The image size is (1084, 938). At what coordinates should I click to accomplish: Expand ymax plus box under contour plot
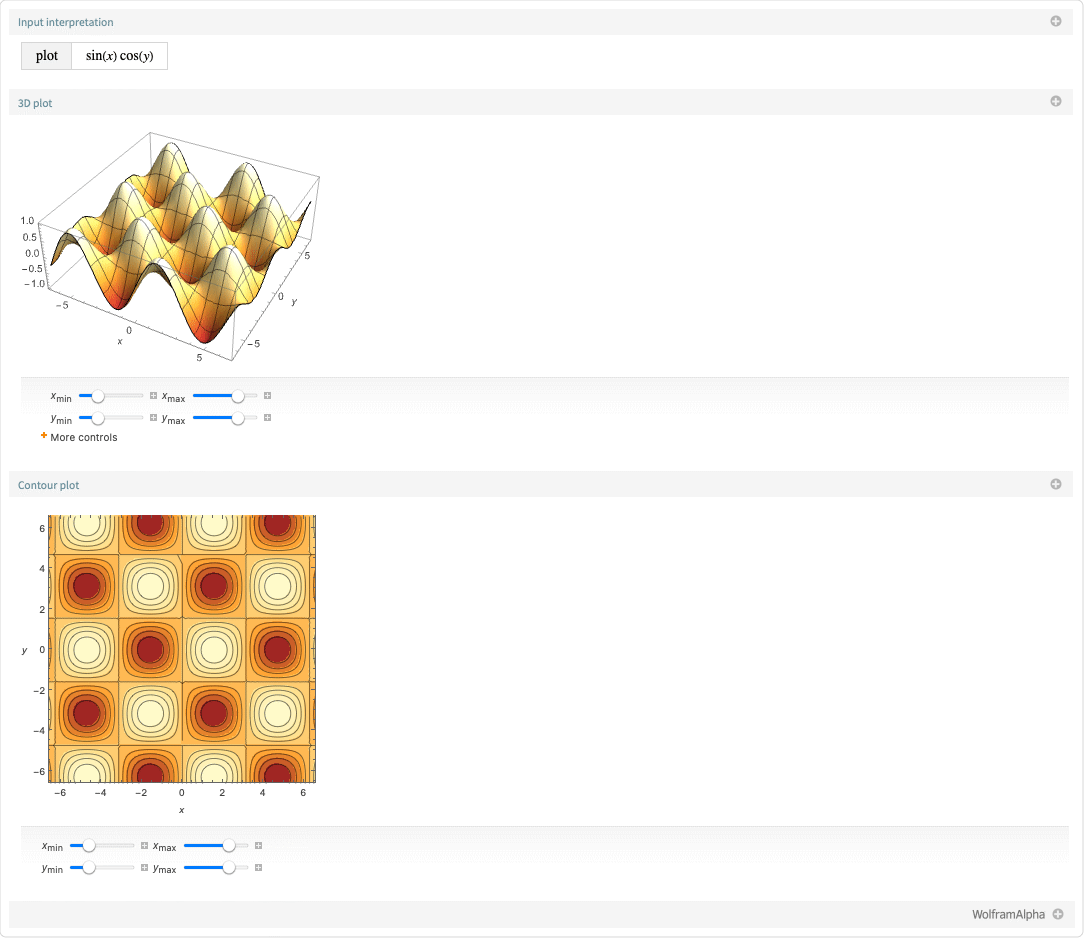point(259,868)
